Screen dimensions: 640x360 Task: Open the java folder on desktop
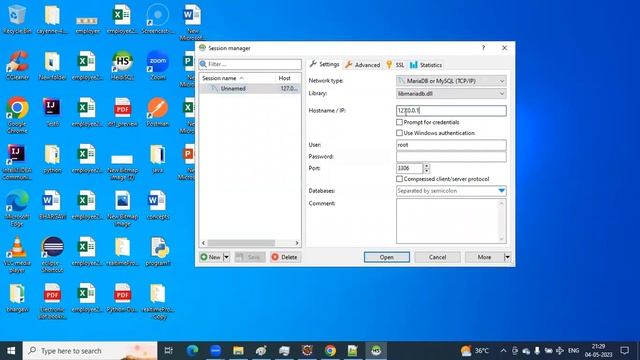point(158,158)
